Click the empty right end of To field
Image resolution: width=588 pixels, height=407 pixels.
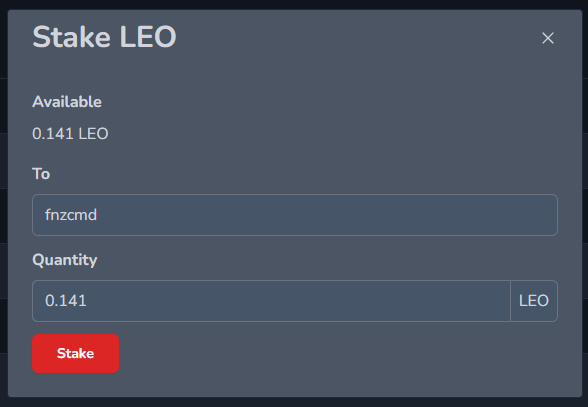[488, 215]
